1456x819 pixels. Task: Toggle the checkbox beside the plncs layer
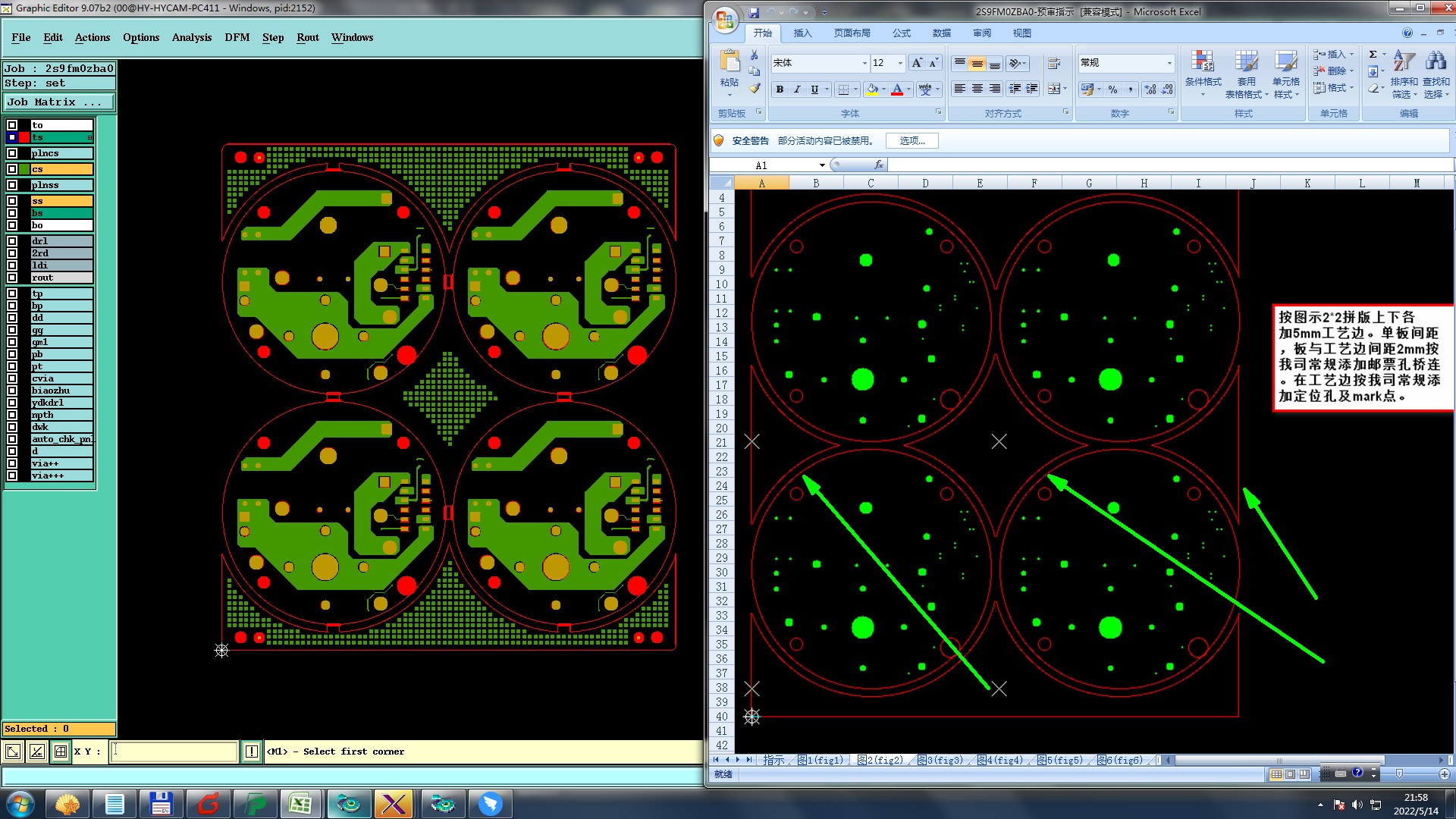point(12,153)
